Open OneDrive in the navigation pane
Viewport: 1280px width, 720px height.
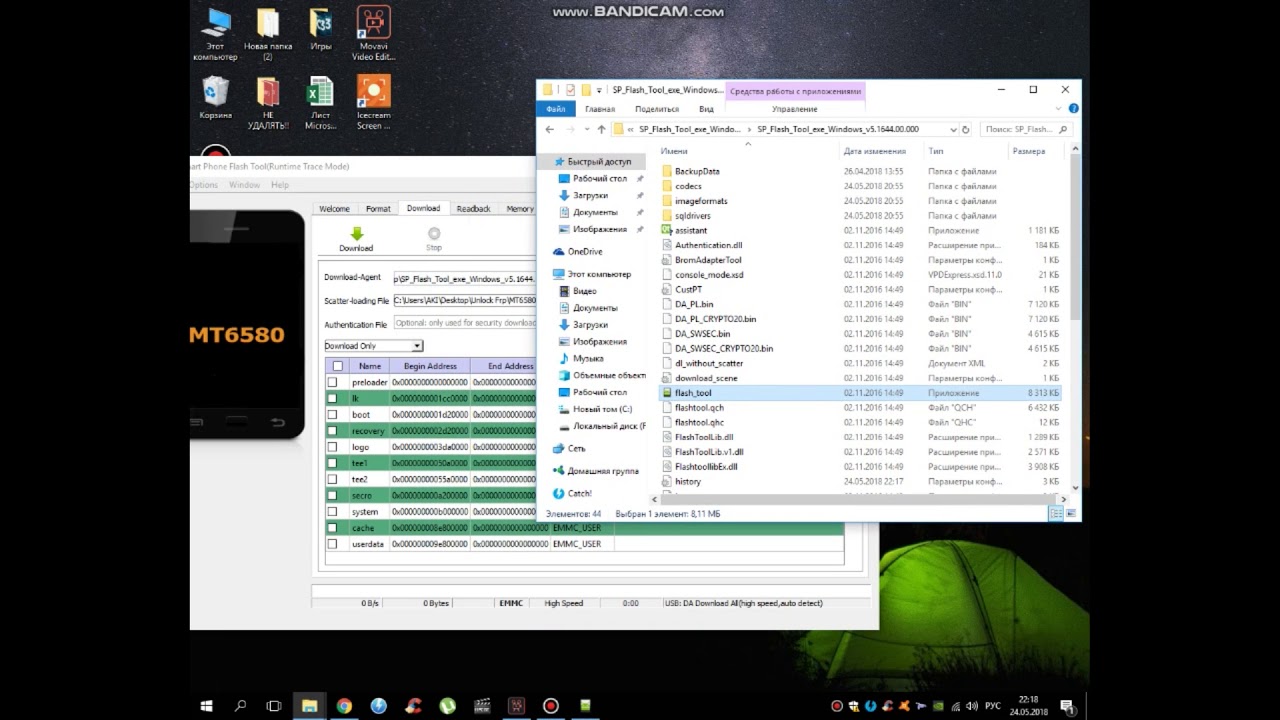tap(585, 252)
